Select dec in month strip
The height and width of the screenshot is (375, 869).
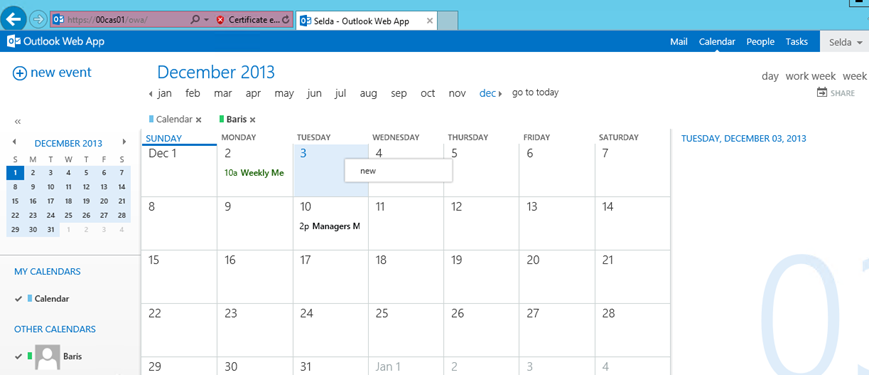tap(487, 94)
